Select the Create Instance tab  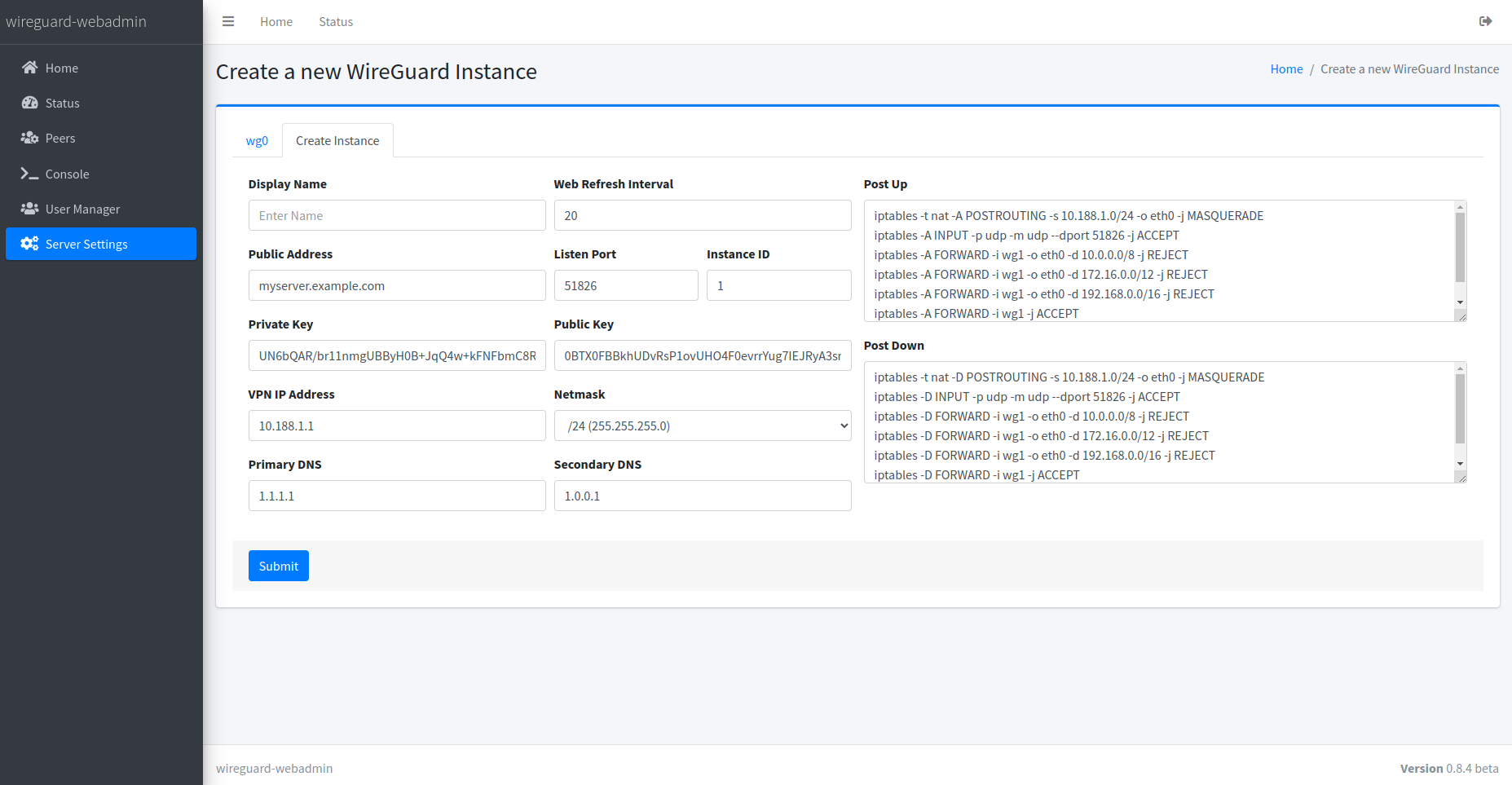click(337, 140)
